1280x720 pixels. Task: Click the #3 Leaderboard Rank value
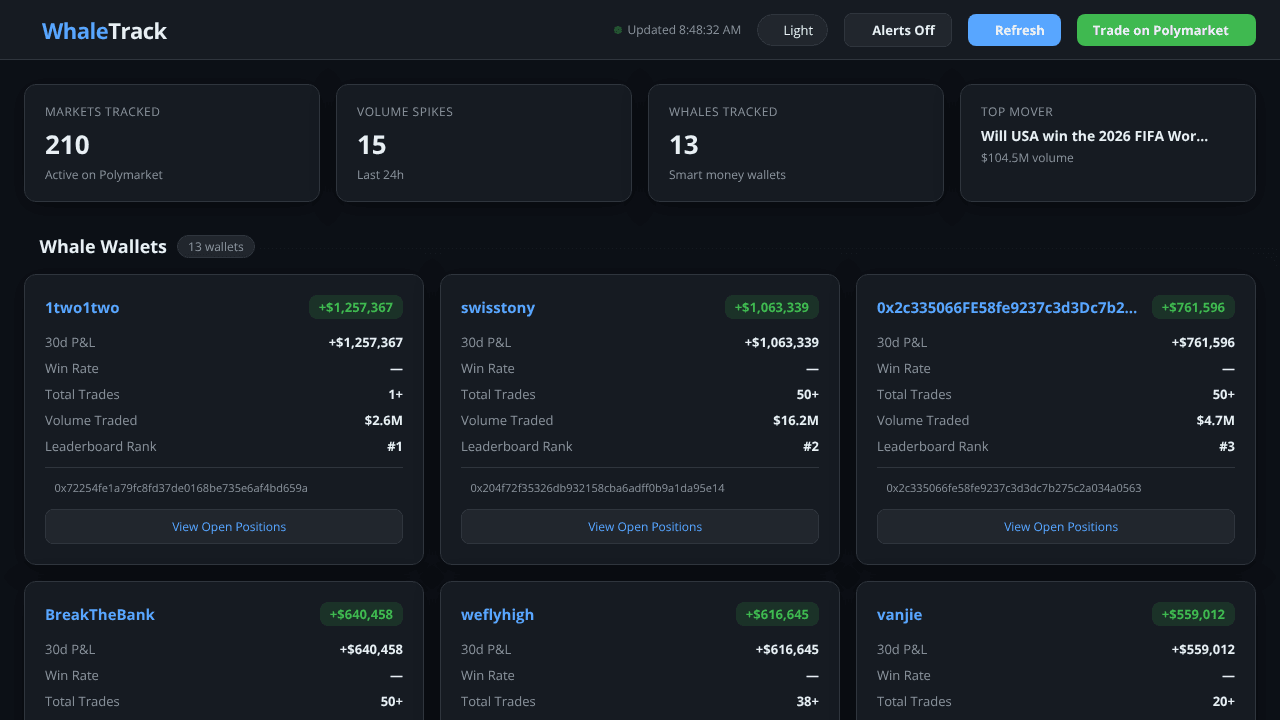click(x=1227, y=447)
